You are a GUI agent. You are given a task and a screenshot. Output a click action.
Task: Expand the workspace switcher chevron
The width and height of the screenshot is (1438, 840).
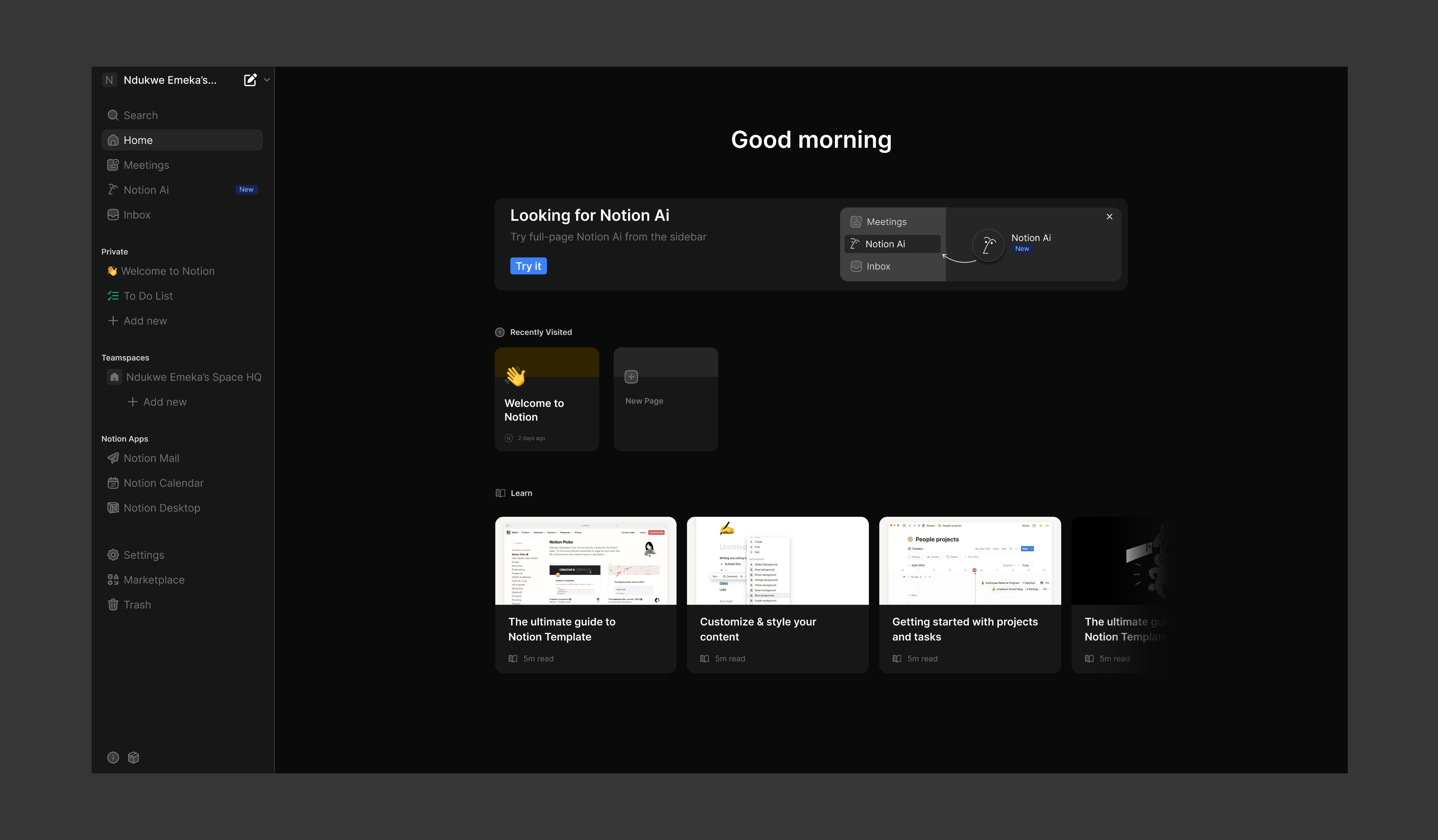266,80
